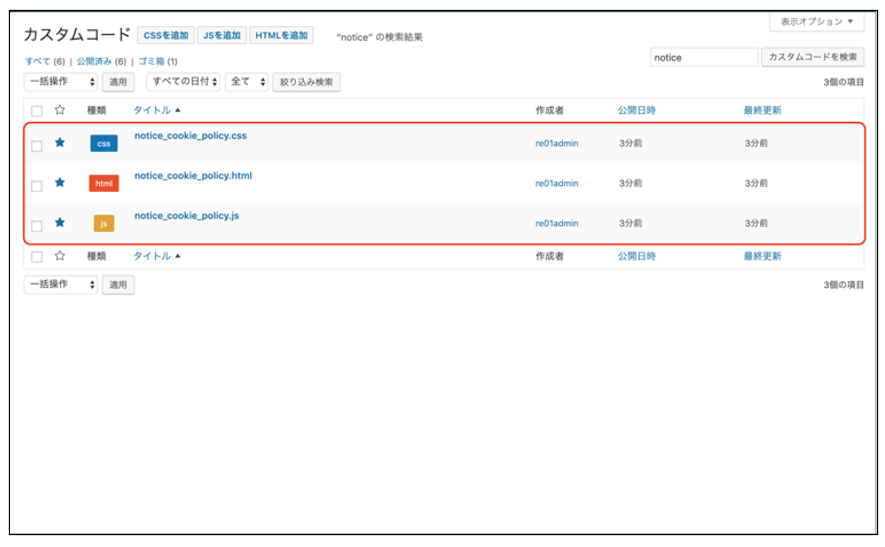Open re01admin author link in html row
The height and width of the screenshot is (547, 885).
pos(557,183)
